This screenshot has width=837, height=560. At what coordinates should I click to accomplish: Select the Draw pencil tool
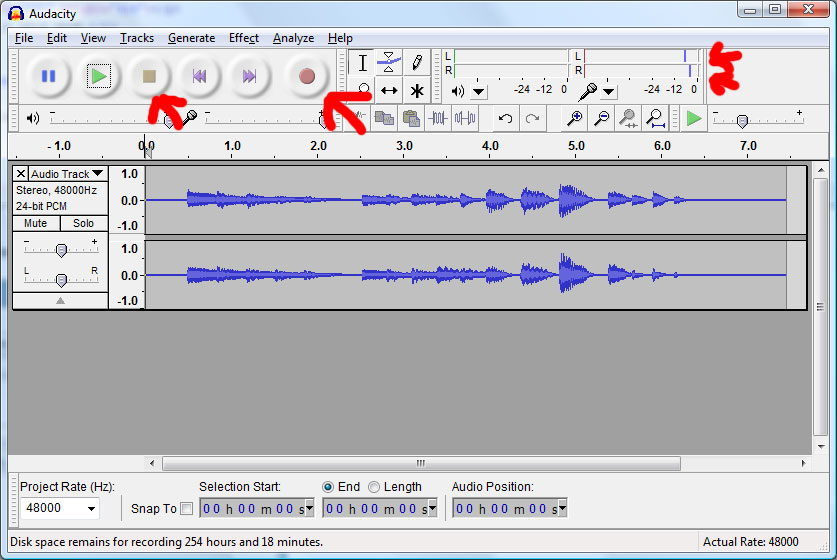click(416, 63)
